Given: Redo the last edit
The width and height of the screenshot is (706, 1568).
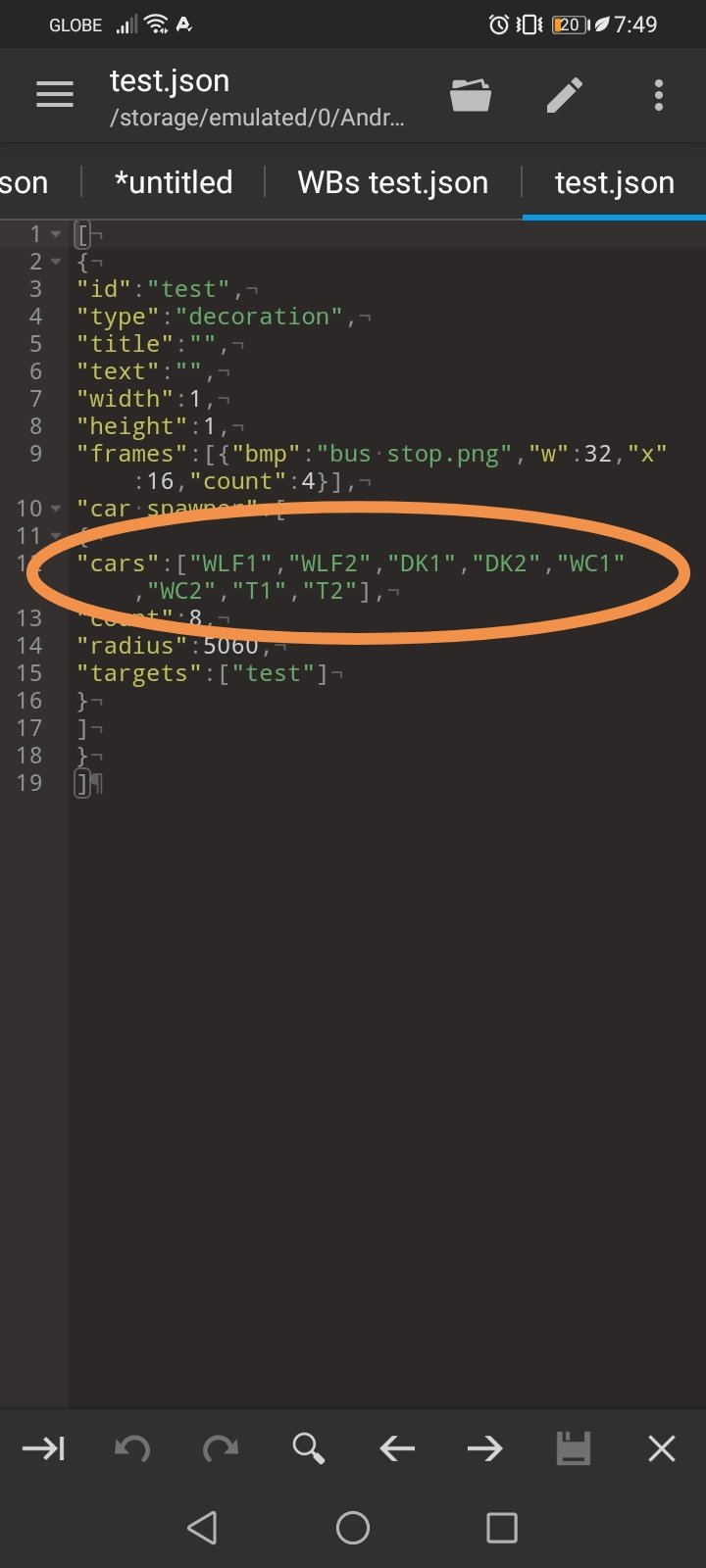Looking at the screenshot, I should pyautogui.click(x=221, y=1448).
